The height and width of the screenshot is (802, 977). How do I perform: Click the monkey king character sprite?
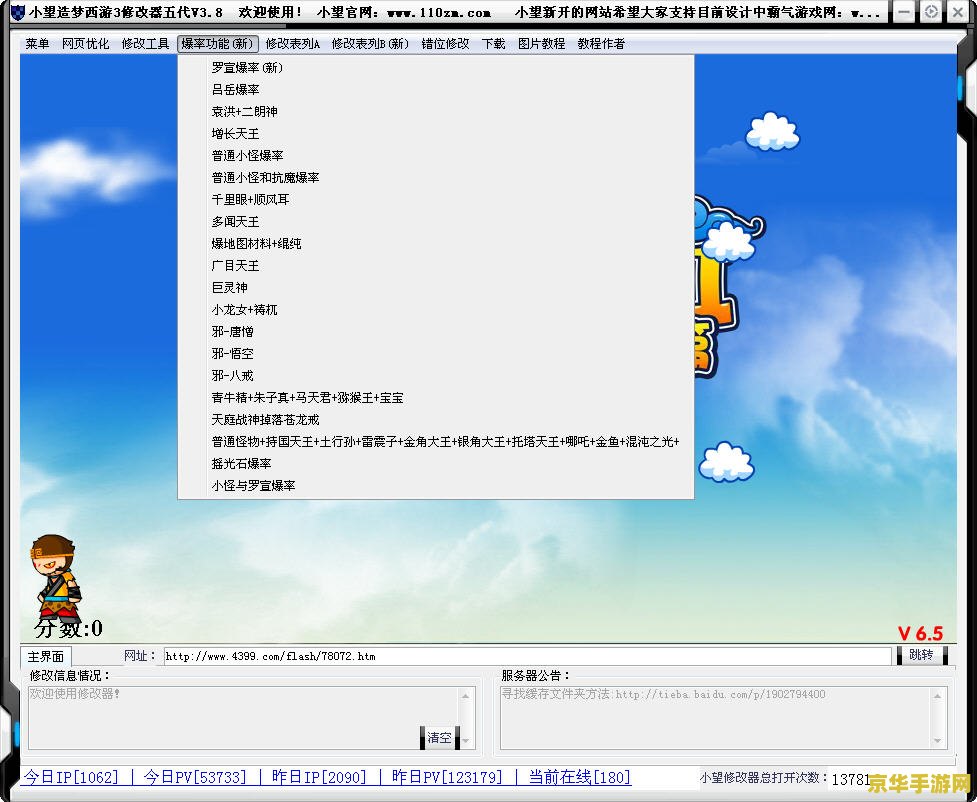[55, 578]
